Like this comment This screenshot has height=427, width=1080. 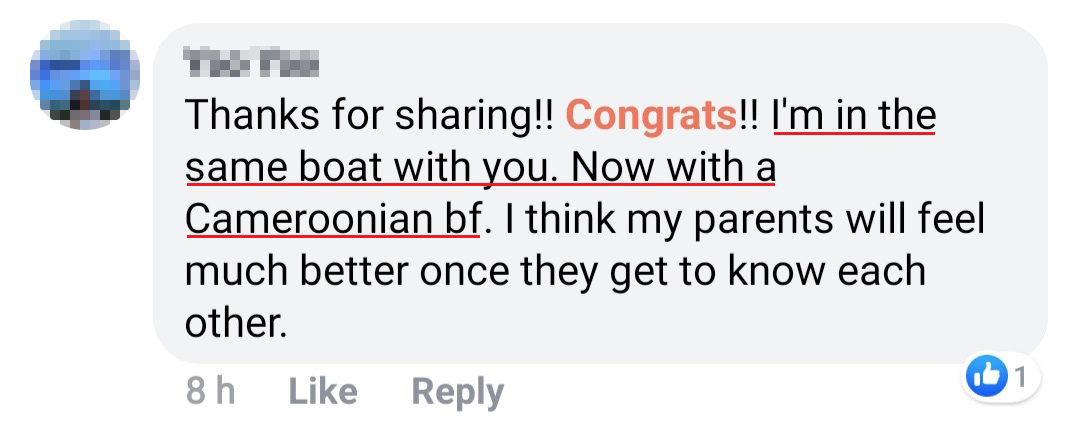pyautogui.click(x=322, y=391)
